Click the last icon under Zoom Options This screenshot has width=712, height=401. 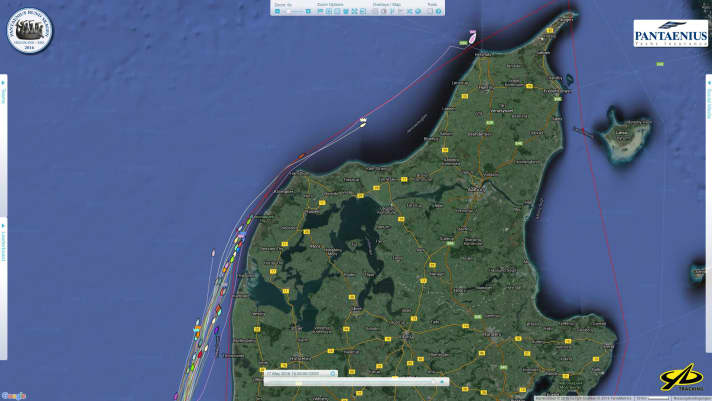tap(363, 11)
